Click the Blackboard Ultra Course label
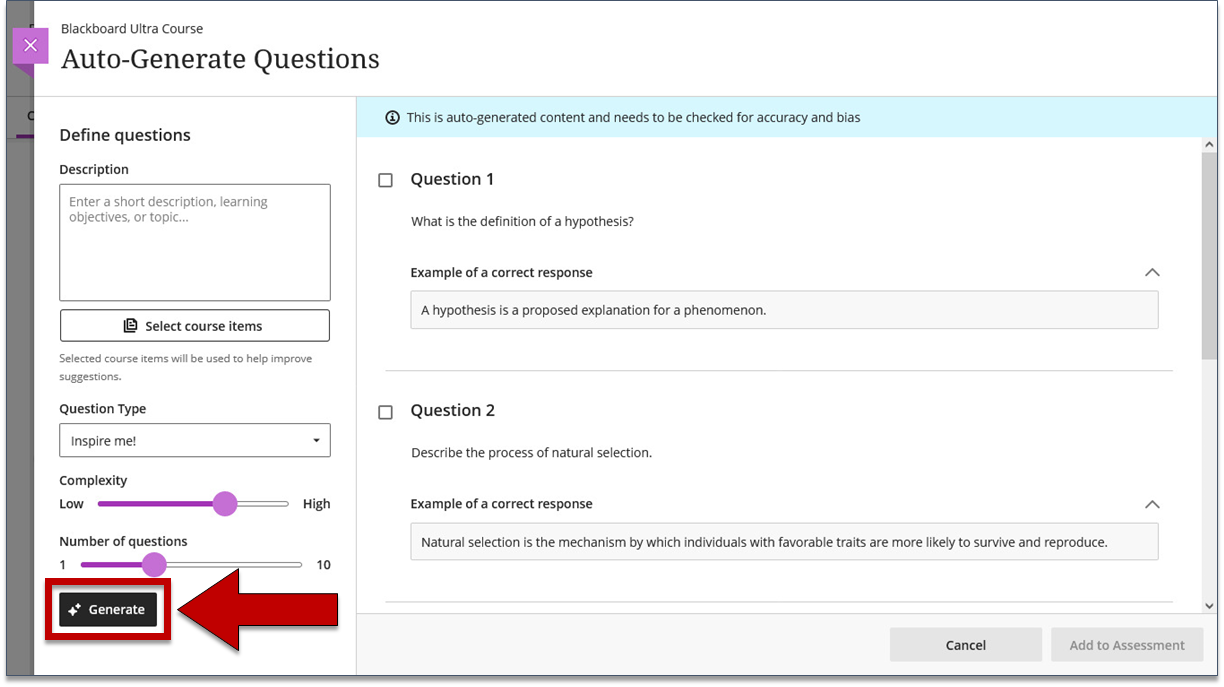 pyautogui.click(x=132, y=29)
